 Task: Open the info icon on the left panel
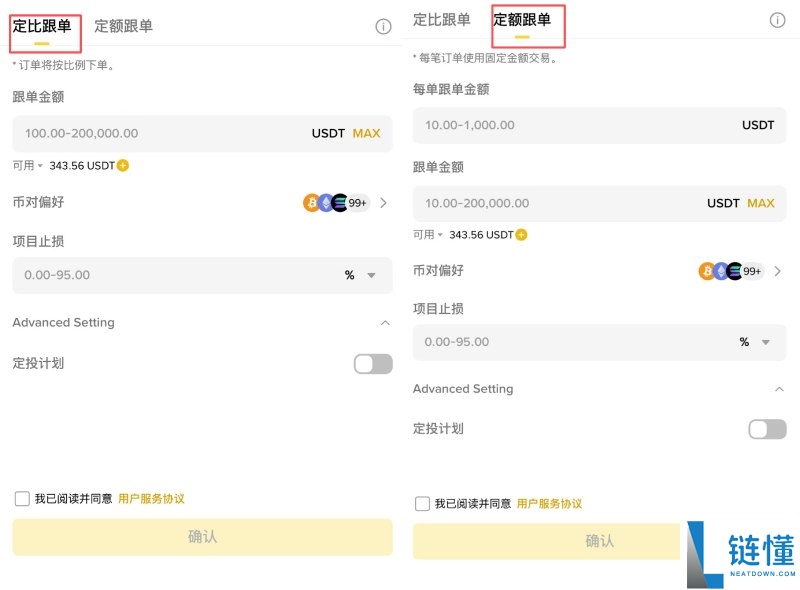[x=383, y=27]
